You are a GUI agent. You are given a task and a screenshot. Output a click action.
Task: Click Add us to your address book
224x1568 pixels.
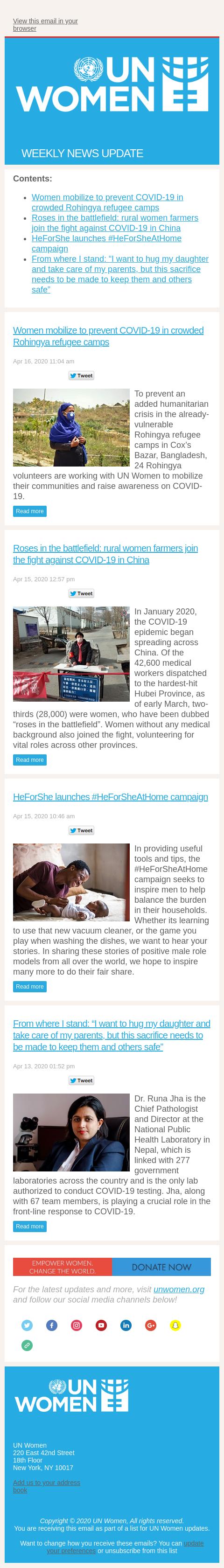coord(46,1486)
